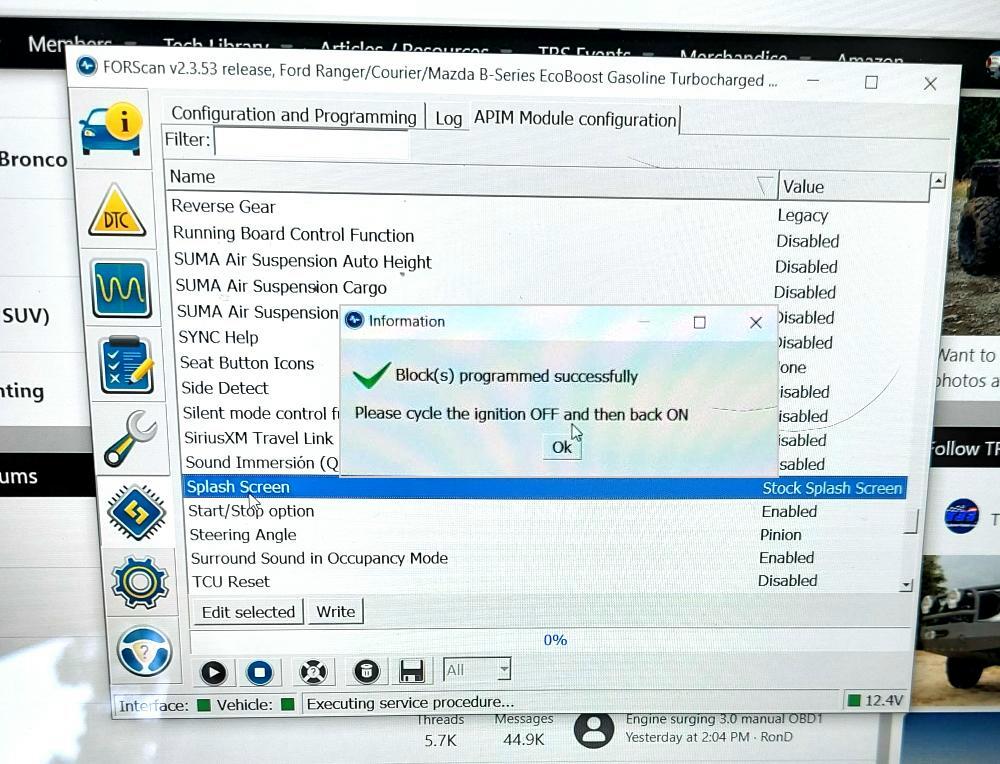Image resolution: width=1000 pixels, height=764 pixels.
Task: Click the stop button in bottom toolbar
Action: (260, 672)
